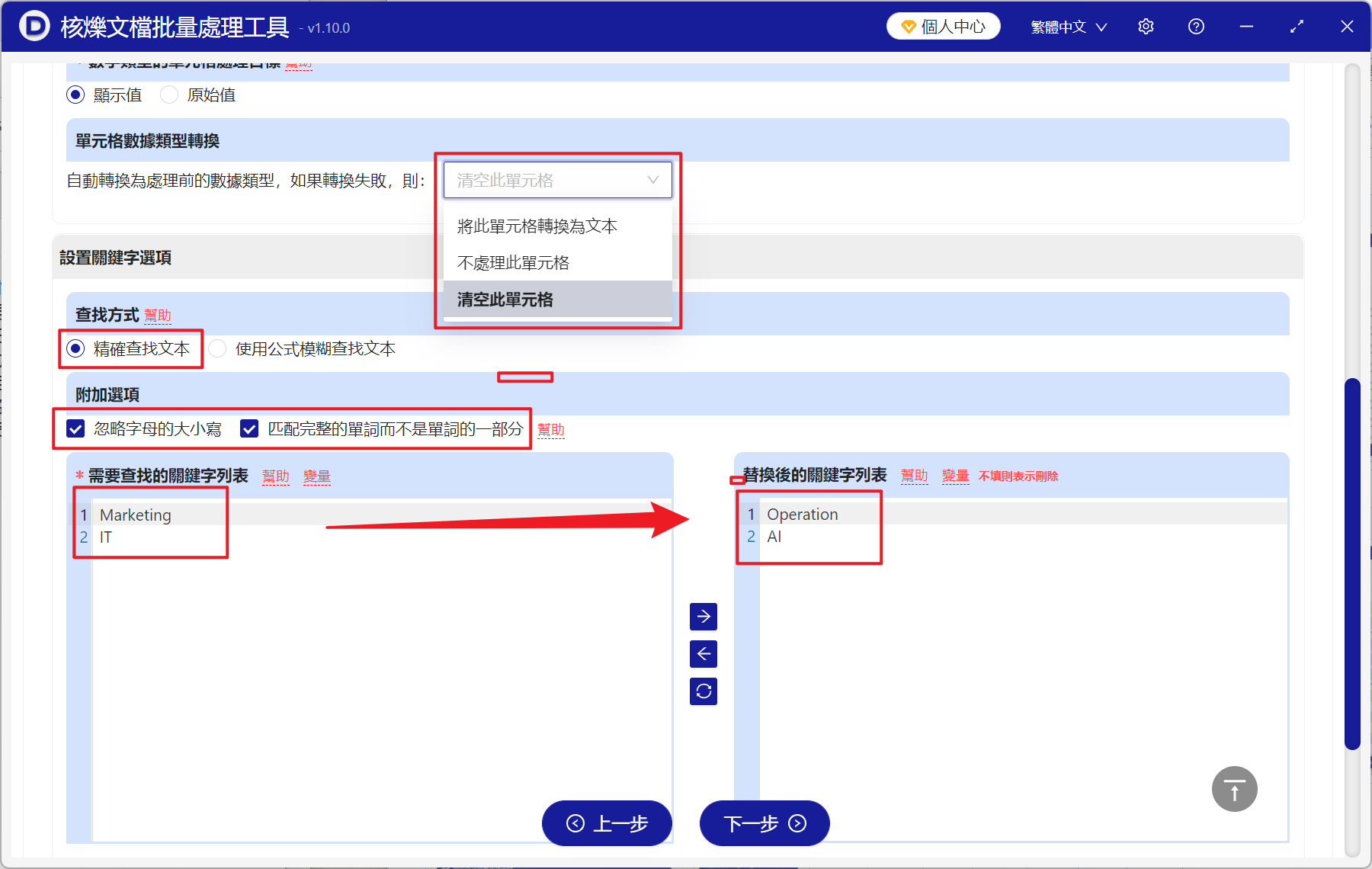The image size is (1372, 869).
Task: Click the right arrow to transfer keywords
Action: coord(703,616)
